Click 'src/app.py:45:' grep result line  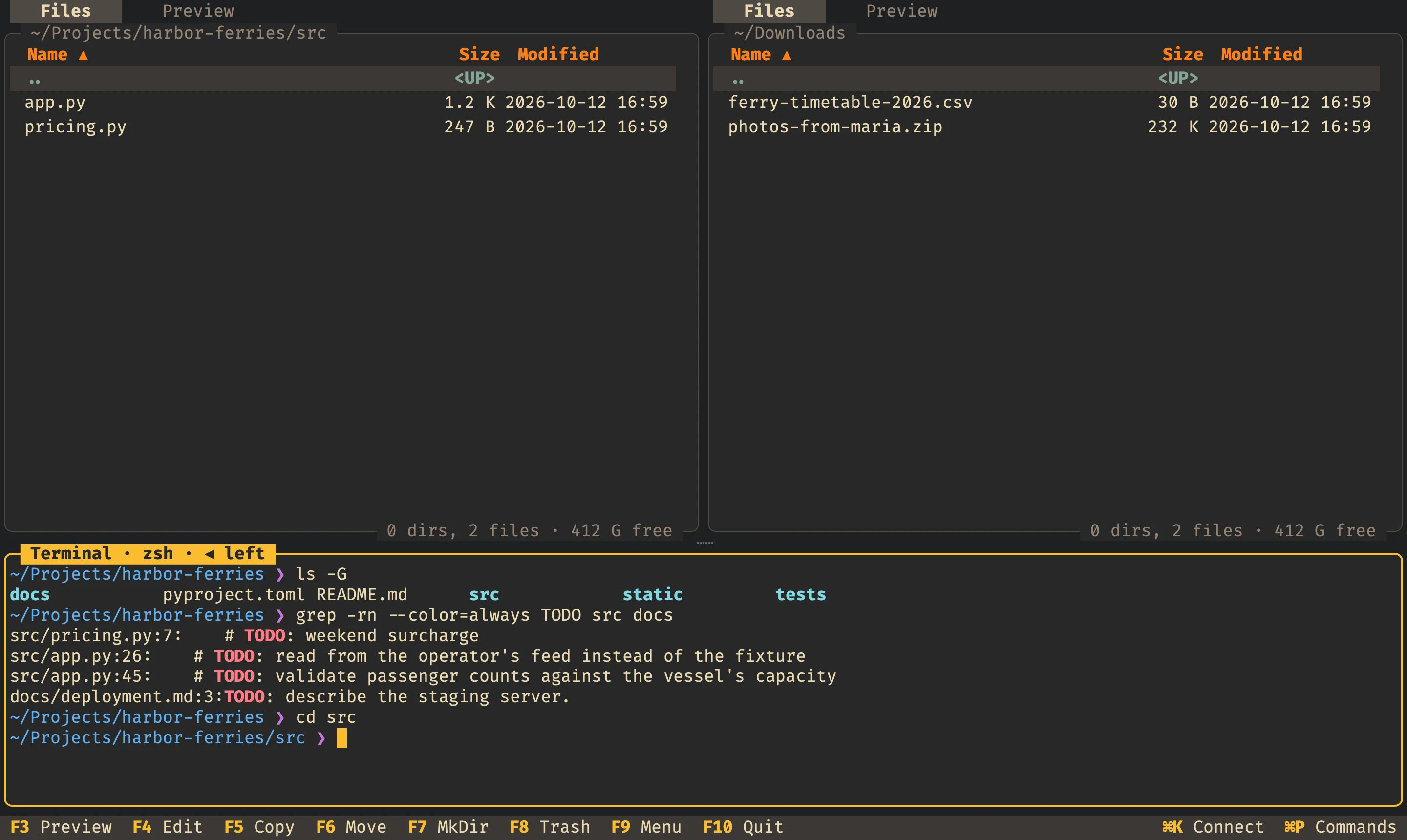click(423, 676)
